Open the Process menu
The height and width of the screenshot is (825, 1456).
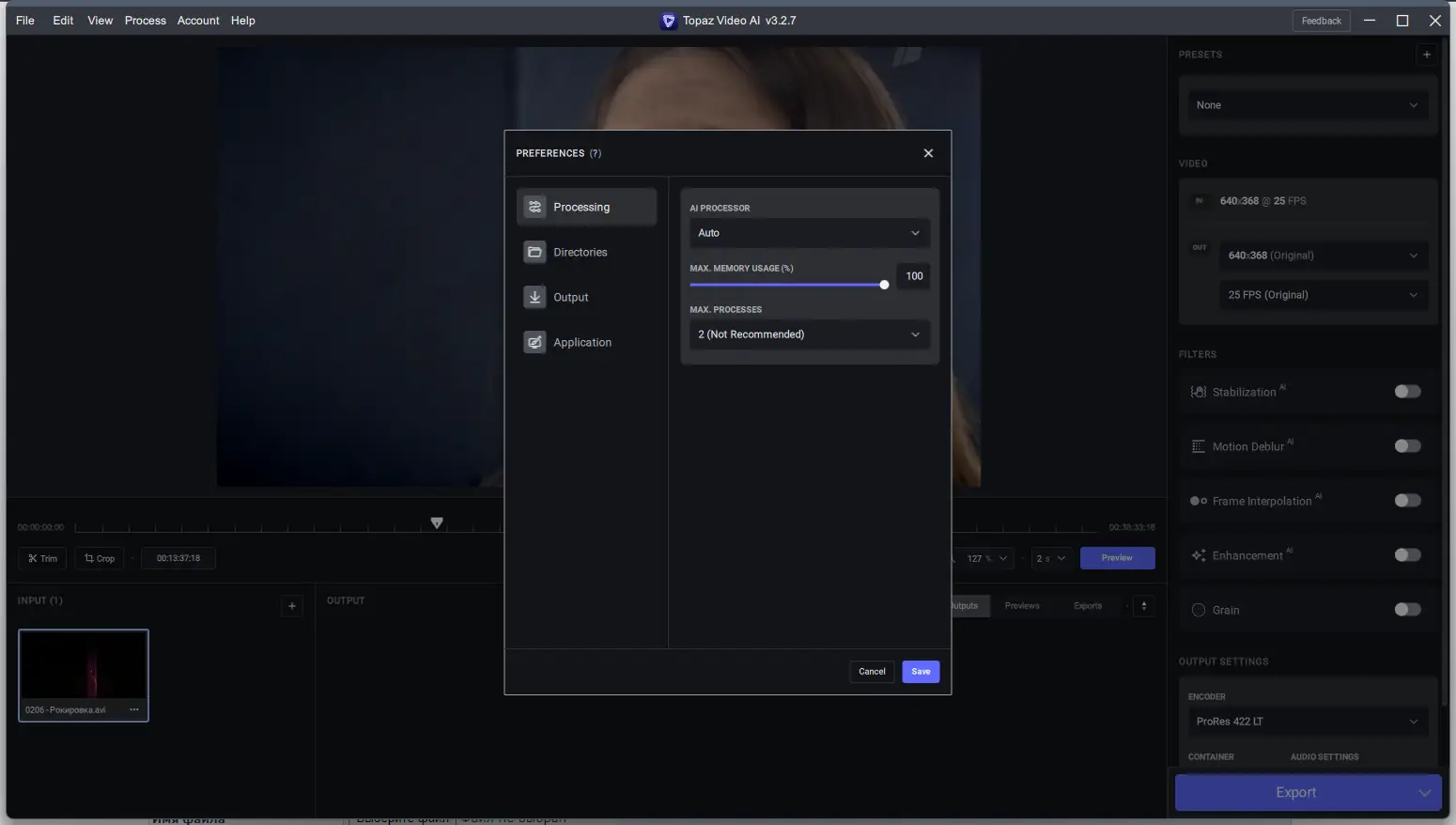(146, 21)
